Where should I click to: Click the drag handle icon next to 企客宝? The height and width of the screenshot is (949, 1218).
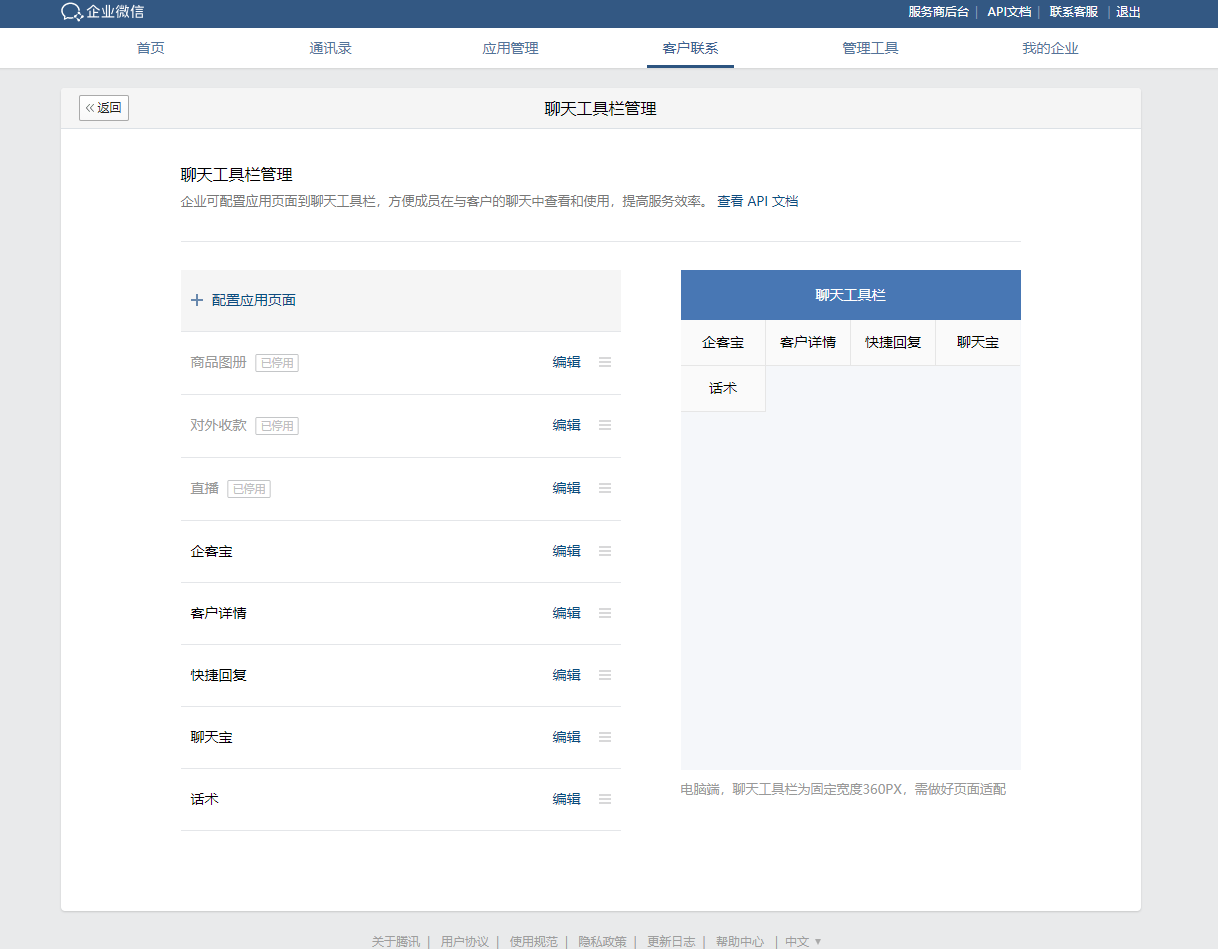pyautogui.click(x=604, y=550)
